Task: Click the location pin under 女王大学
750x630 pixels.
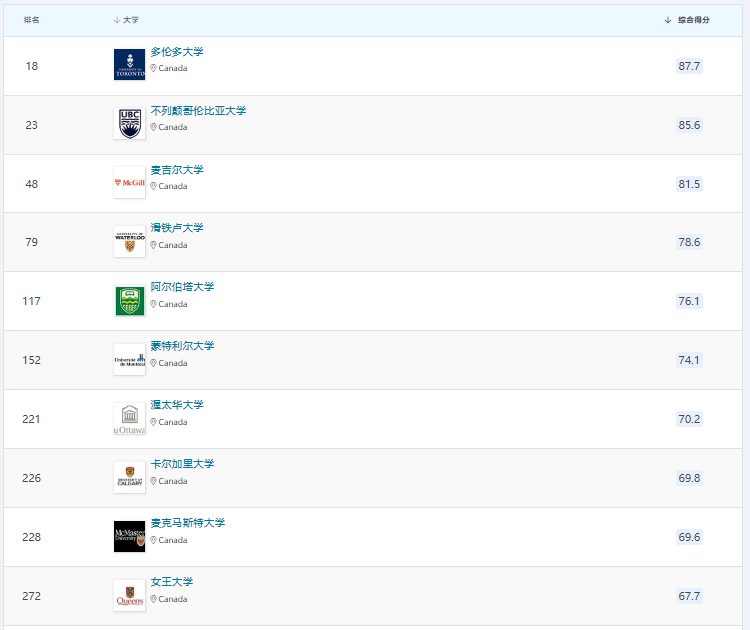Action: (153, 599)
